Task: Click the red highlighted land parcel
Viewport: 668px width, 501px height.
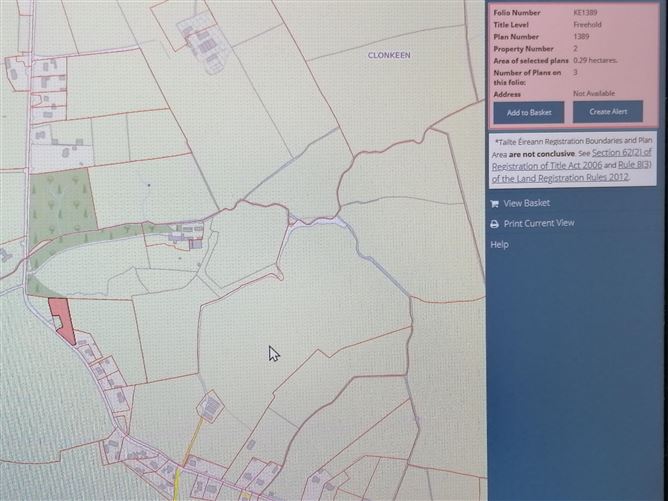Action: pos(63,318)
